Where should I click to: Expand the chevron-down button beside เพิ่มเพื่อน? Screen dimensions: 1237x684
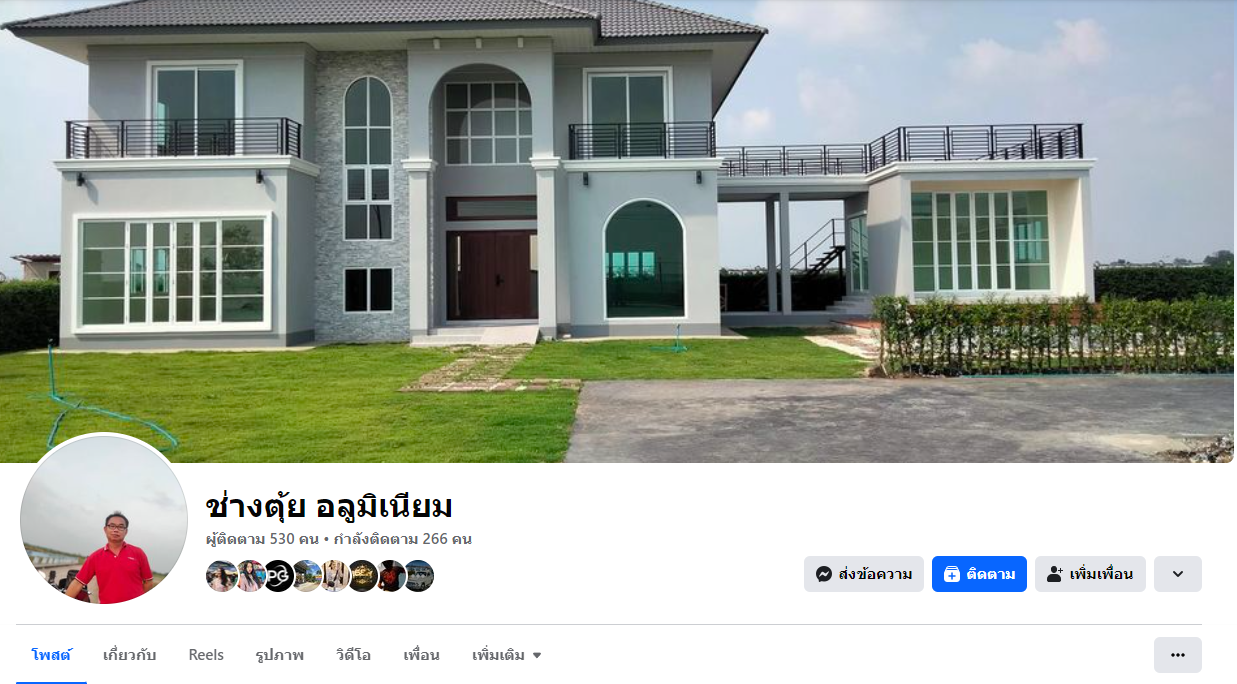tap(1177, 574)
